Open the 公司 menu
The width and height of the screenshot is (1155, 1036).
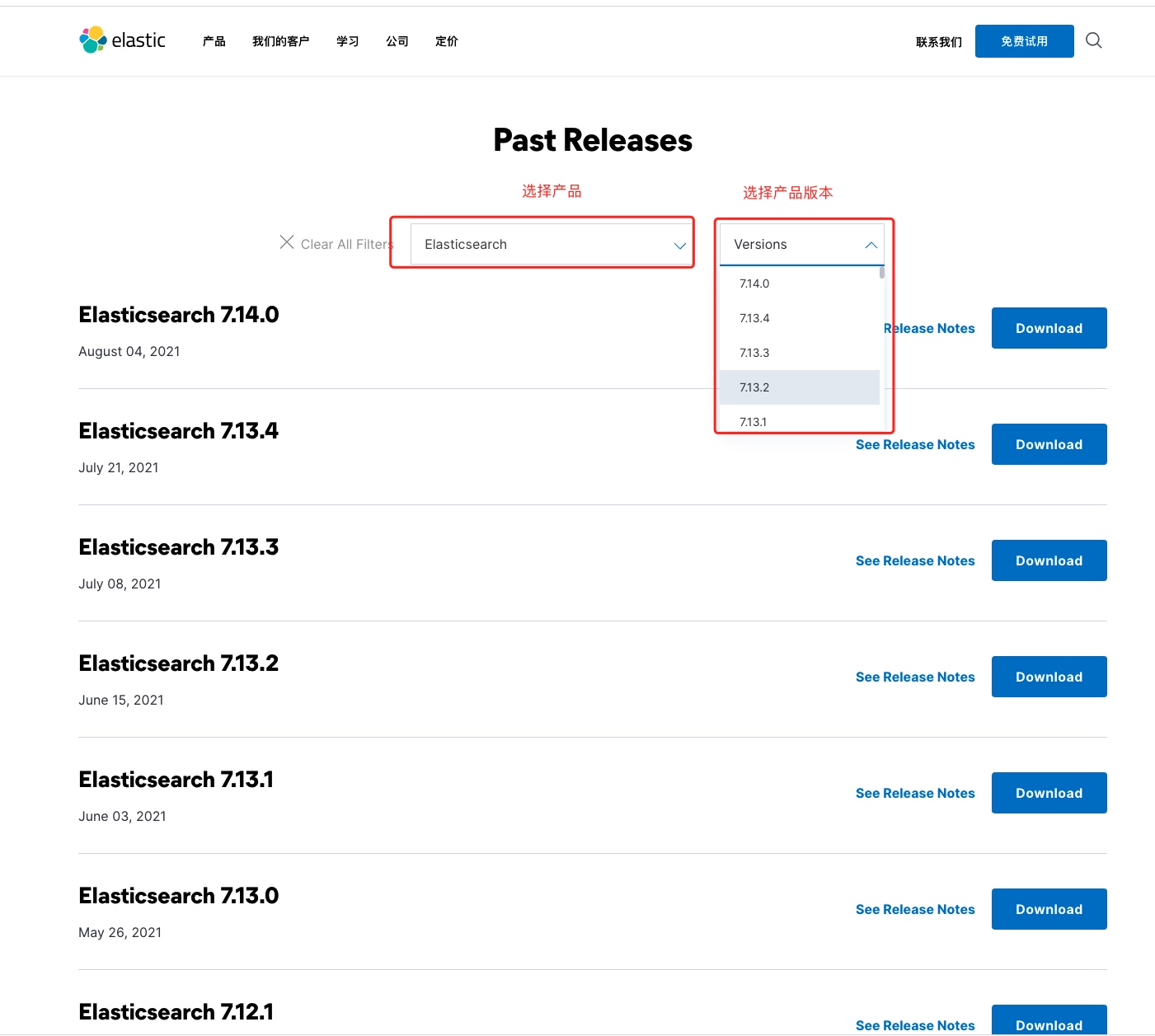coord(397,41)
